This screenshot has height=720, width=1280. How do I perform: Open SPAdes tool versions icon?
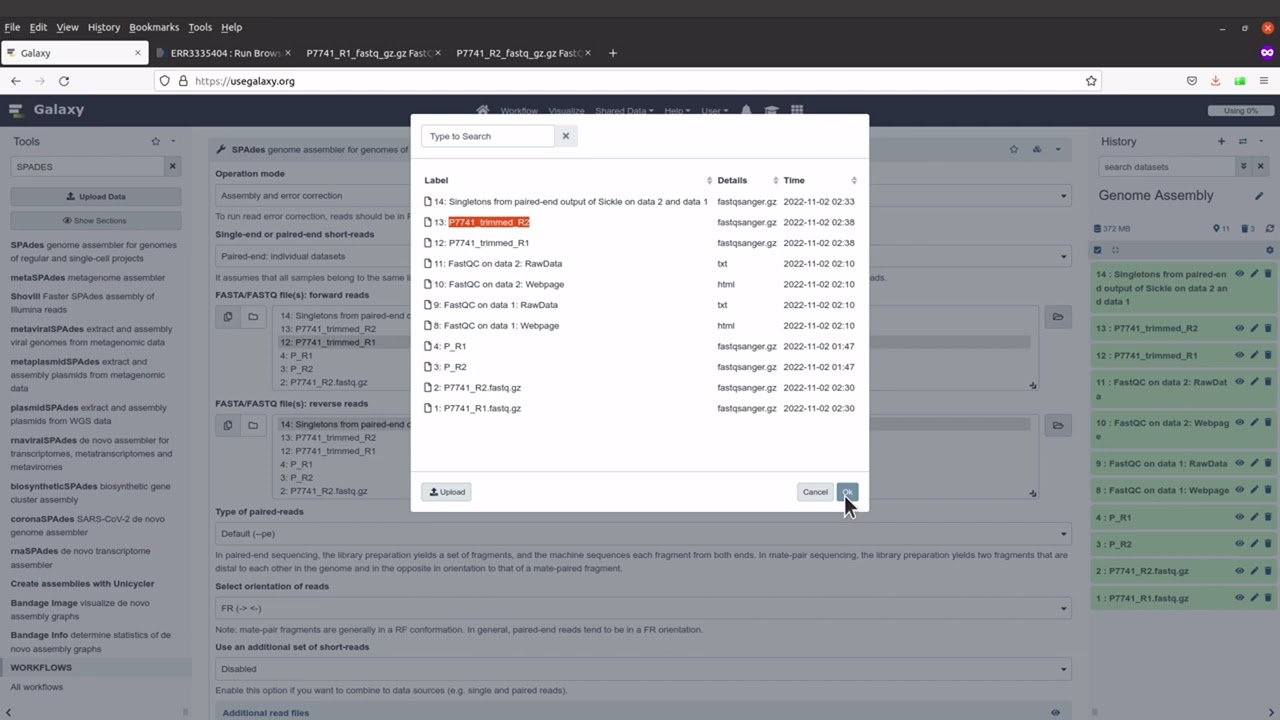(x=1037, y=149)
